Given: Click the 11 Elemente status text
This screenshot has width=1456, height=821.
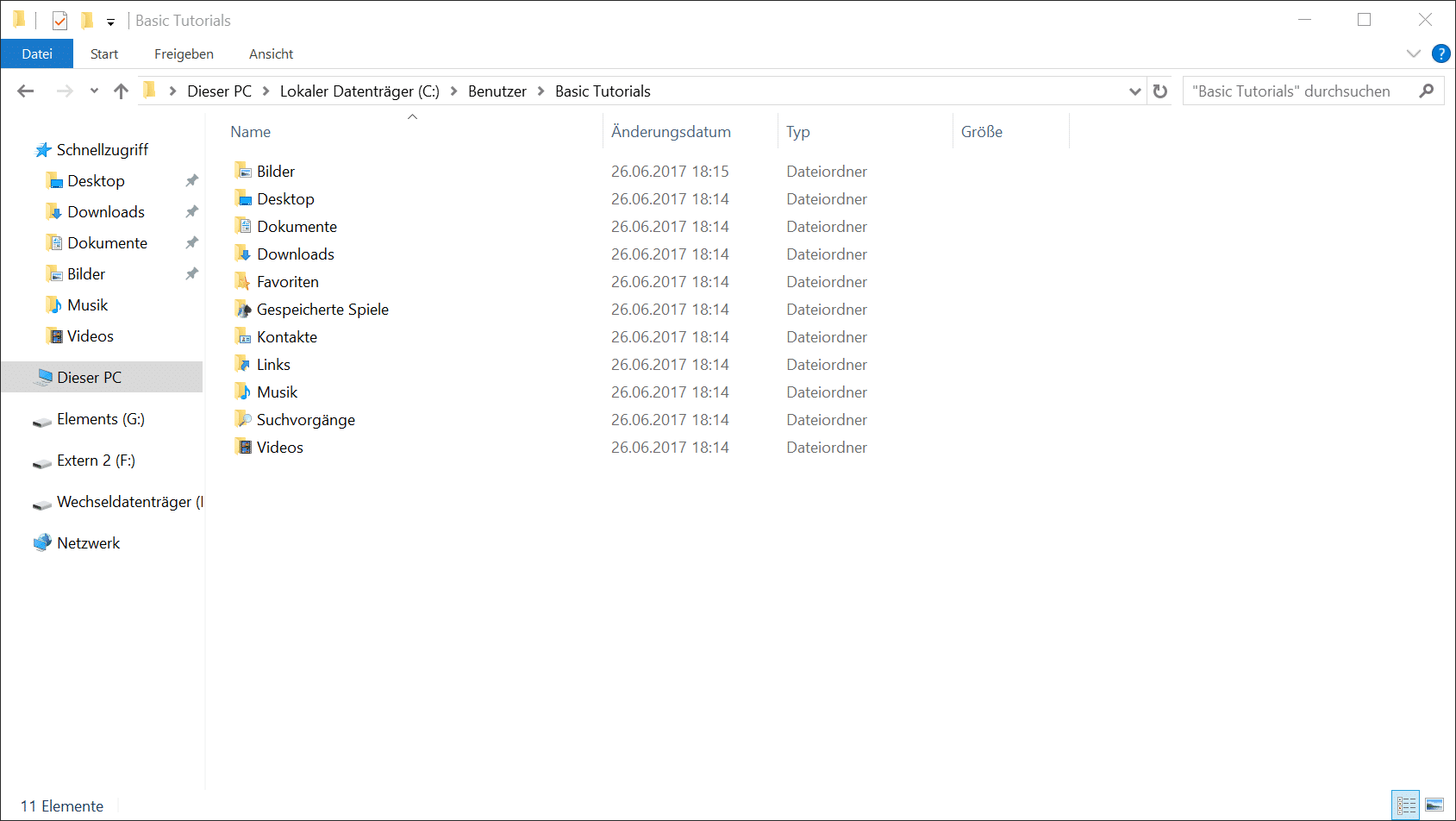Looking at the screenshot, I should (62, 806).
